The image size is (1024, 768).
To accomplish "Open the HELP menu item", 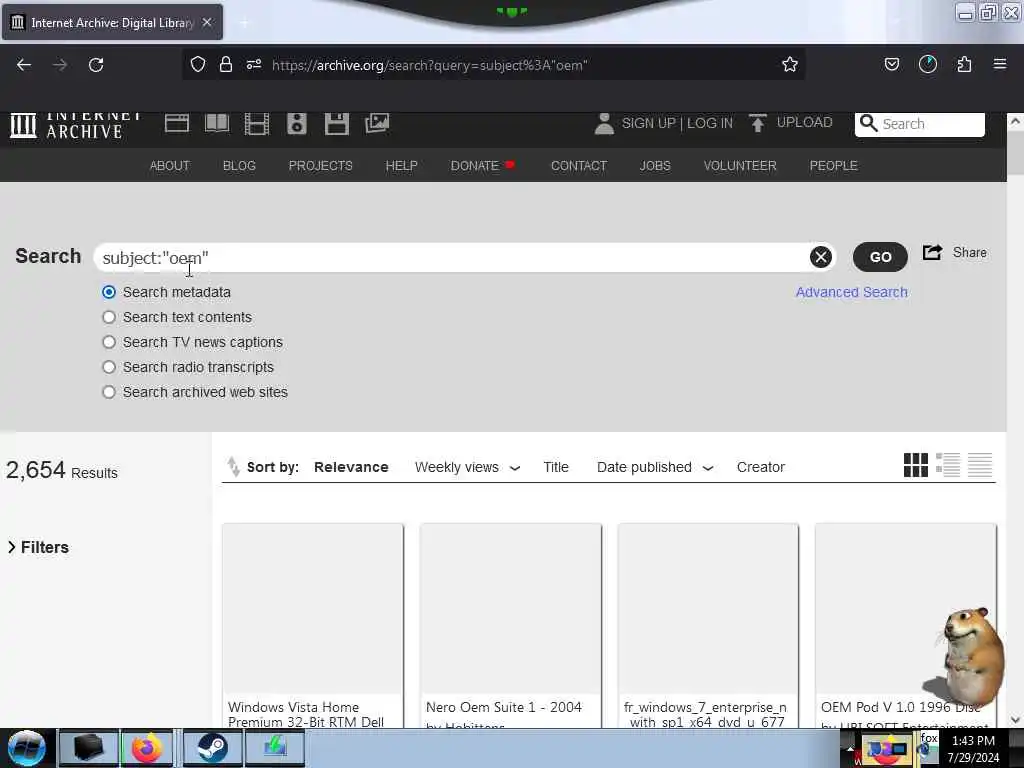I will 401,166.
